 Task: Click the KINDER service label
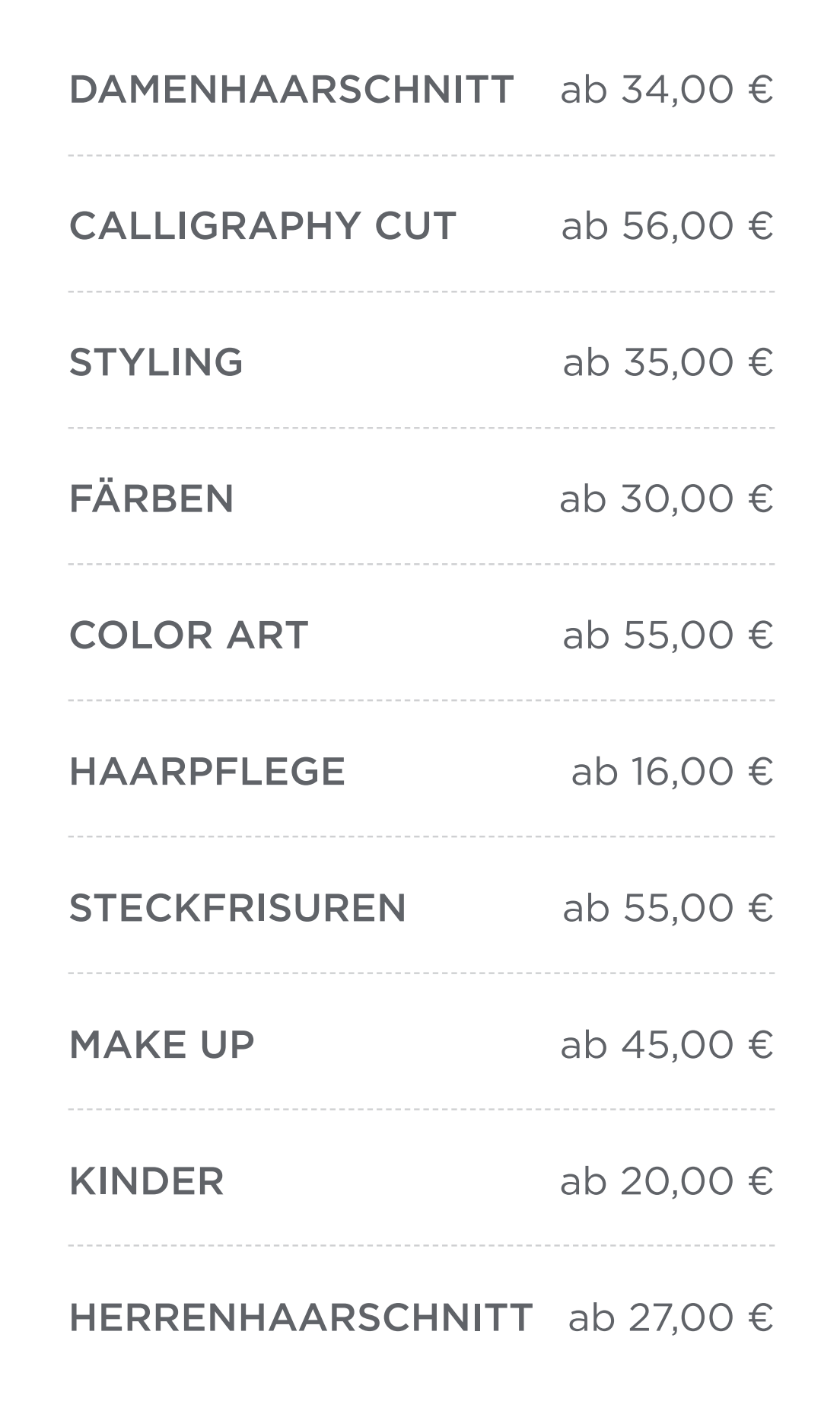(147, 1181)
